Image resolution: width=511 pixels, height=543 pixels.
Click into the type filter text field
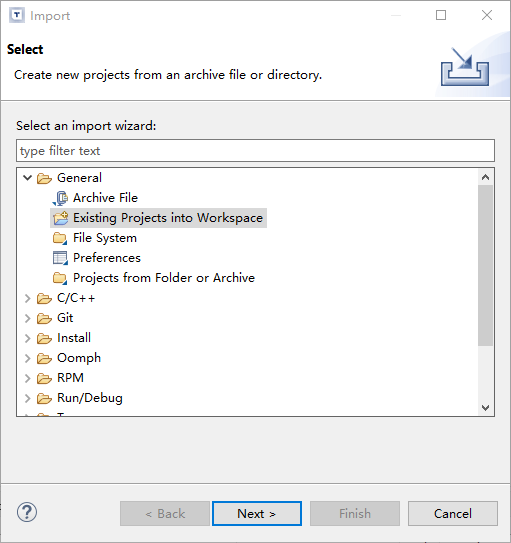256,151
